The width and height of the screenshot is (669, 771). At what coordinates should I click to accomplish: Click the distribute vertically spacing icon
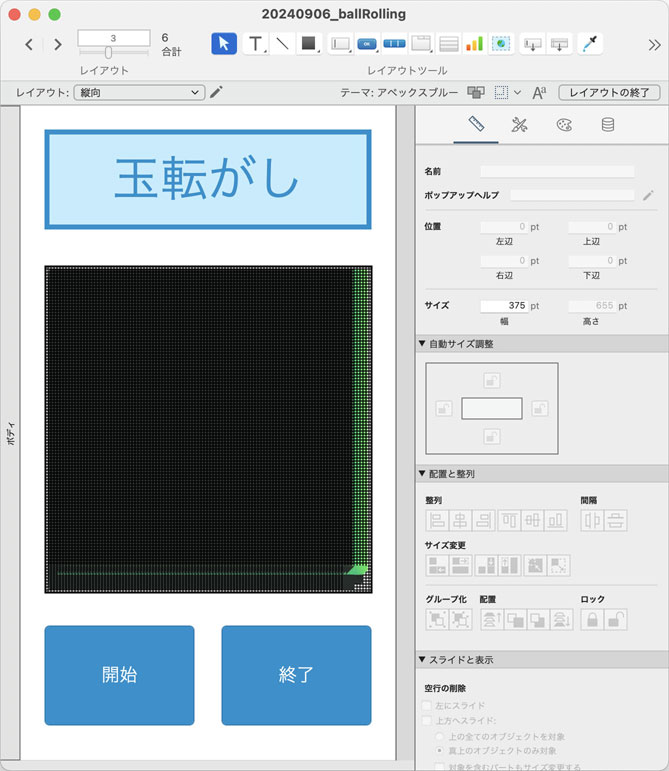615,520
